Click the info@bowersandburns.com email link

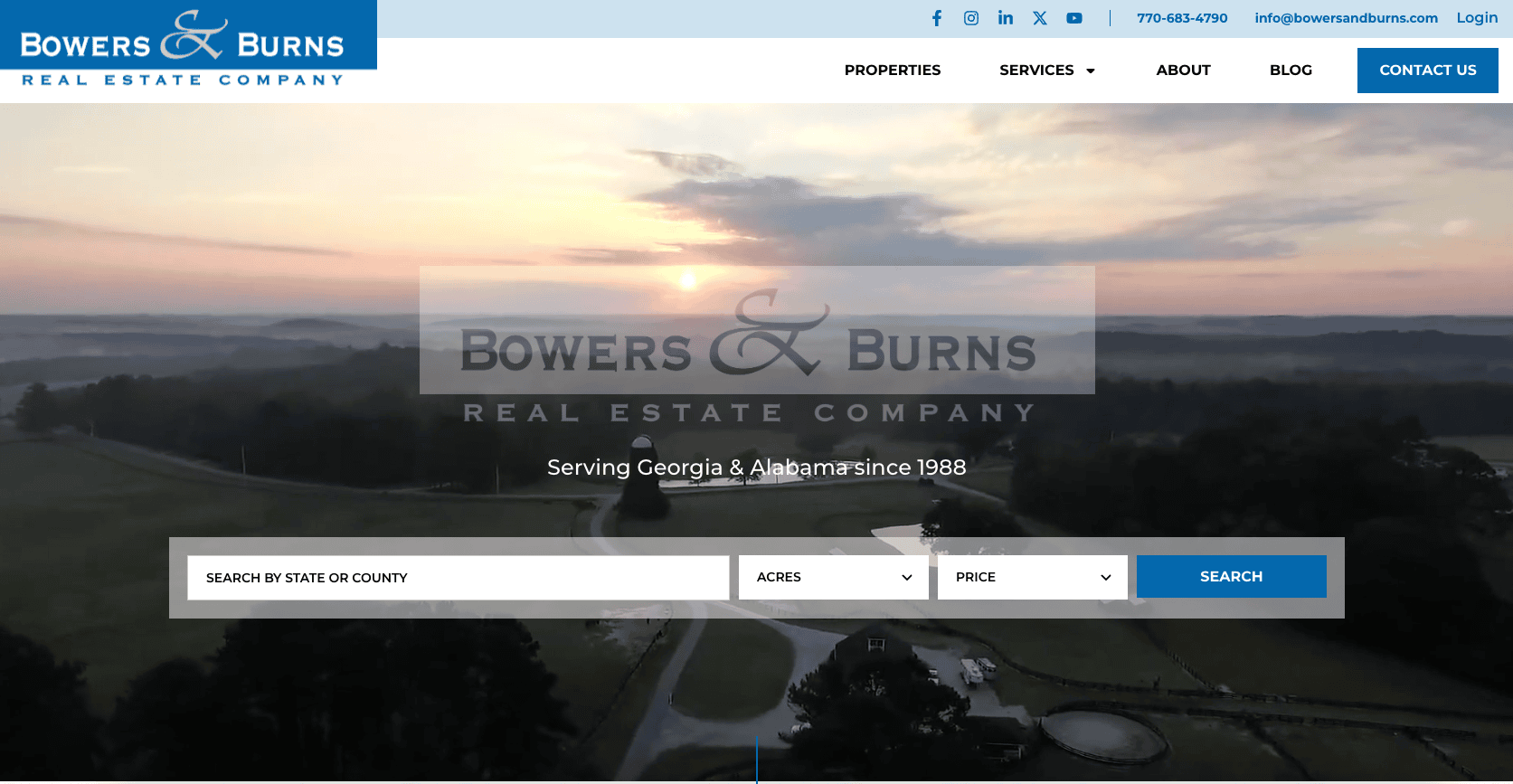[1346, 18]
